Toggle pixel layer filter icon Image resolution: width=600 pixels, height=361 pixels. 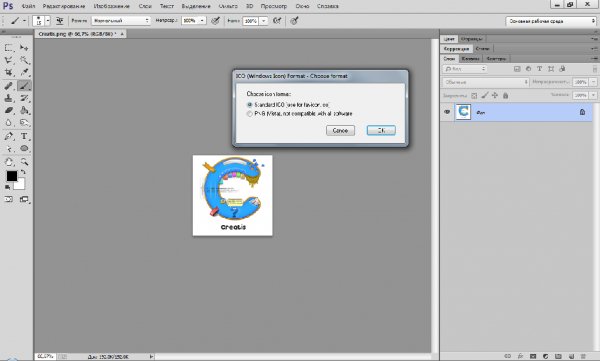(517, 69)
